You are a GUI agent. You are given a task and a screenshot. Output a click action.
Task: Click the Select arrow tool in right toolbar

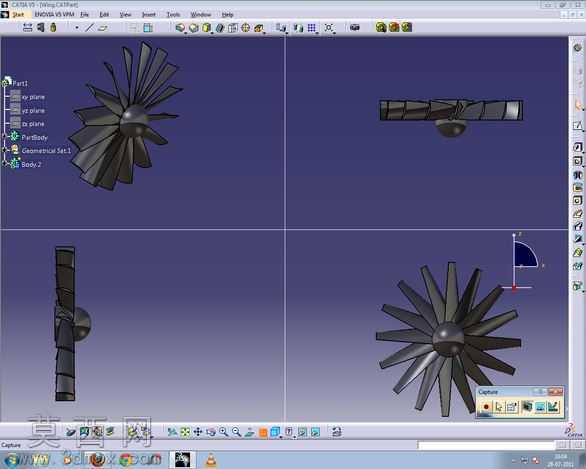578,105
